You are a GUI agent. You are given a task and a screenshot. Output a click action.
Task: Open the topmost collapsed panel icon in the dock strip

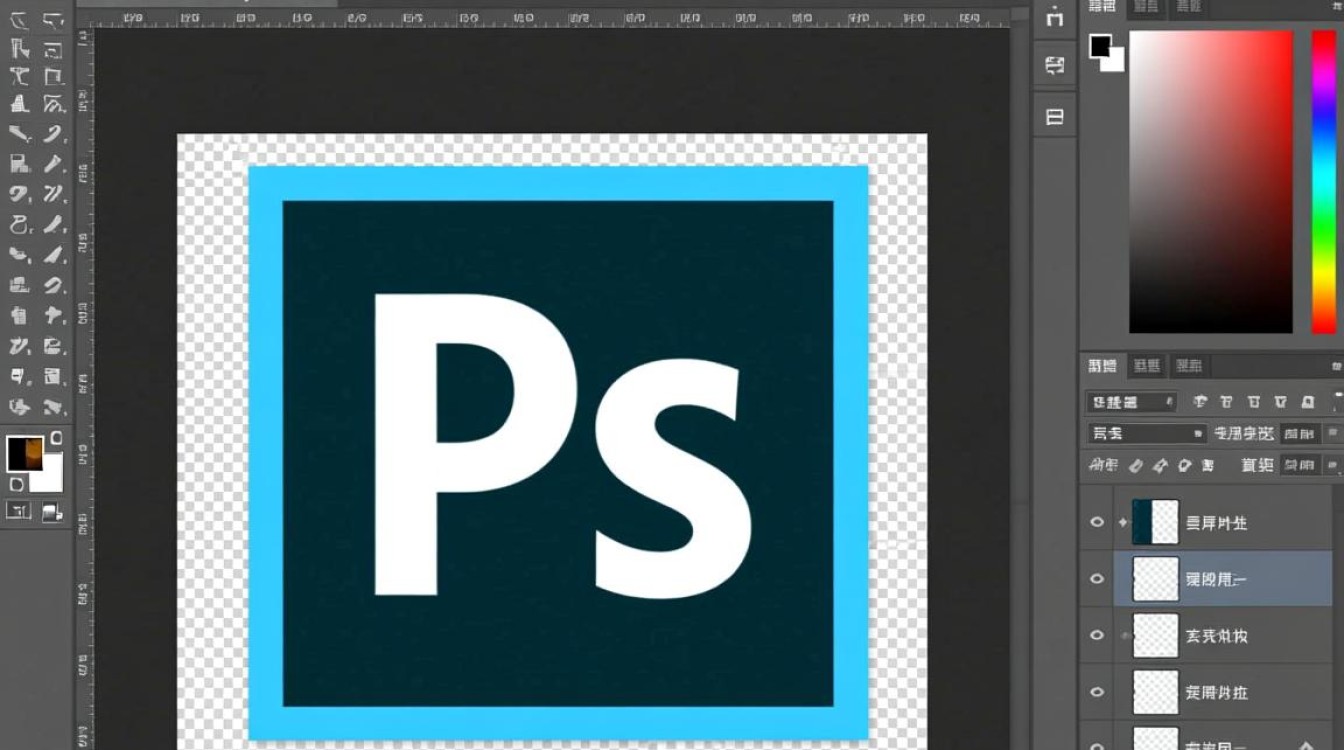pyautogui.click(x=1054, y=17)
